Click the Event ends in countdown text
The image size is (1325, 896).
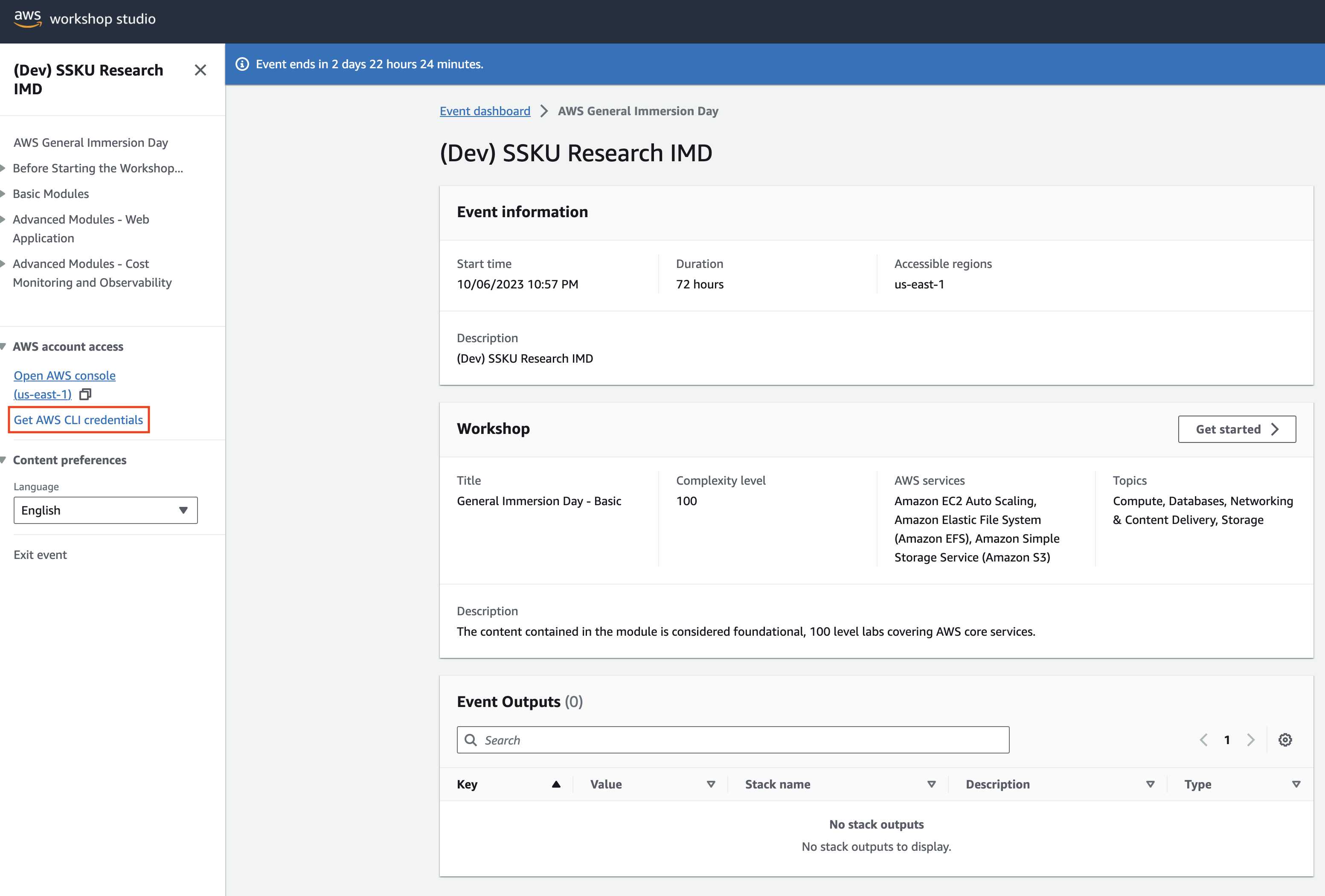pyautogui.click(x=369, y=64)
